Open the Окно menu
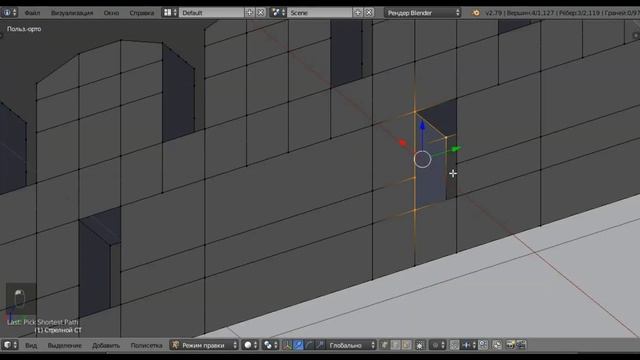This screenshot has width=640, height=360. click(x=111, y=13)
